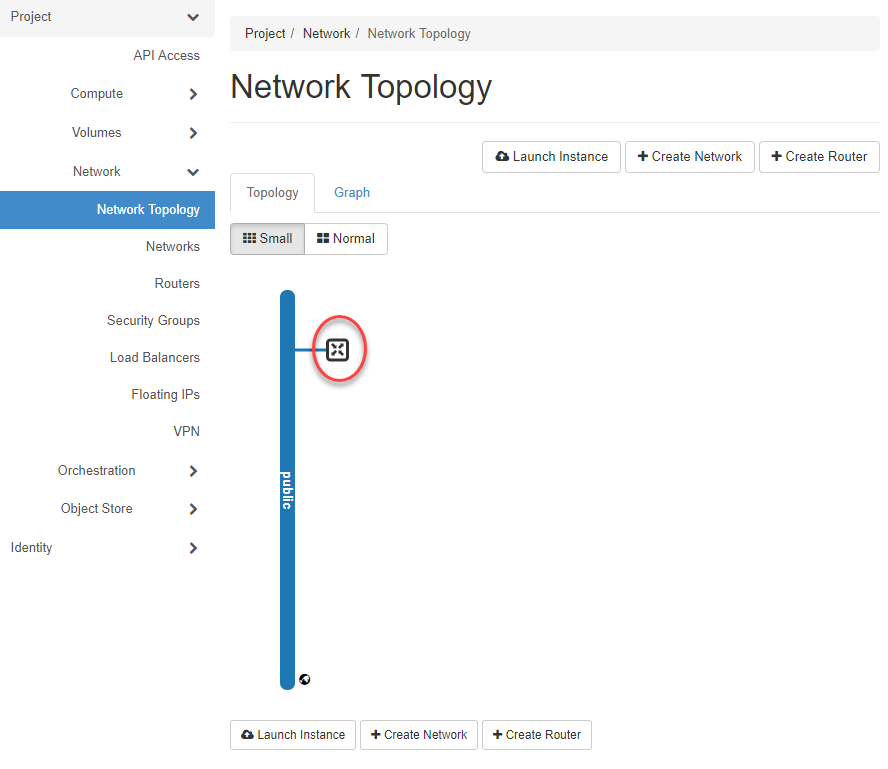Click top Create Router button

(819, 157)
